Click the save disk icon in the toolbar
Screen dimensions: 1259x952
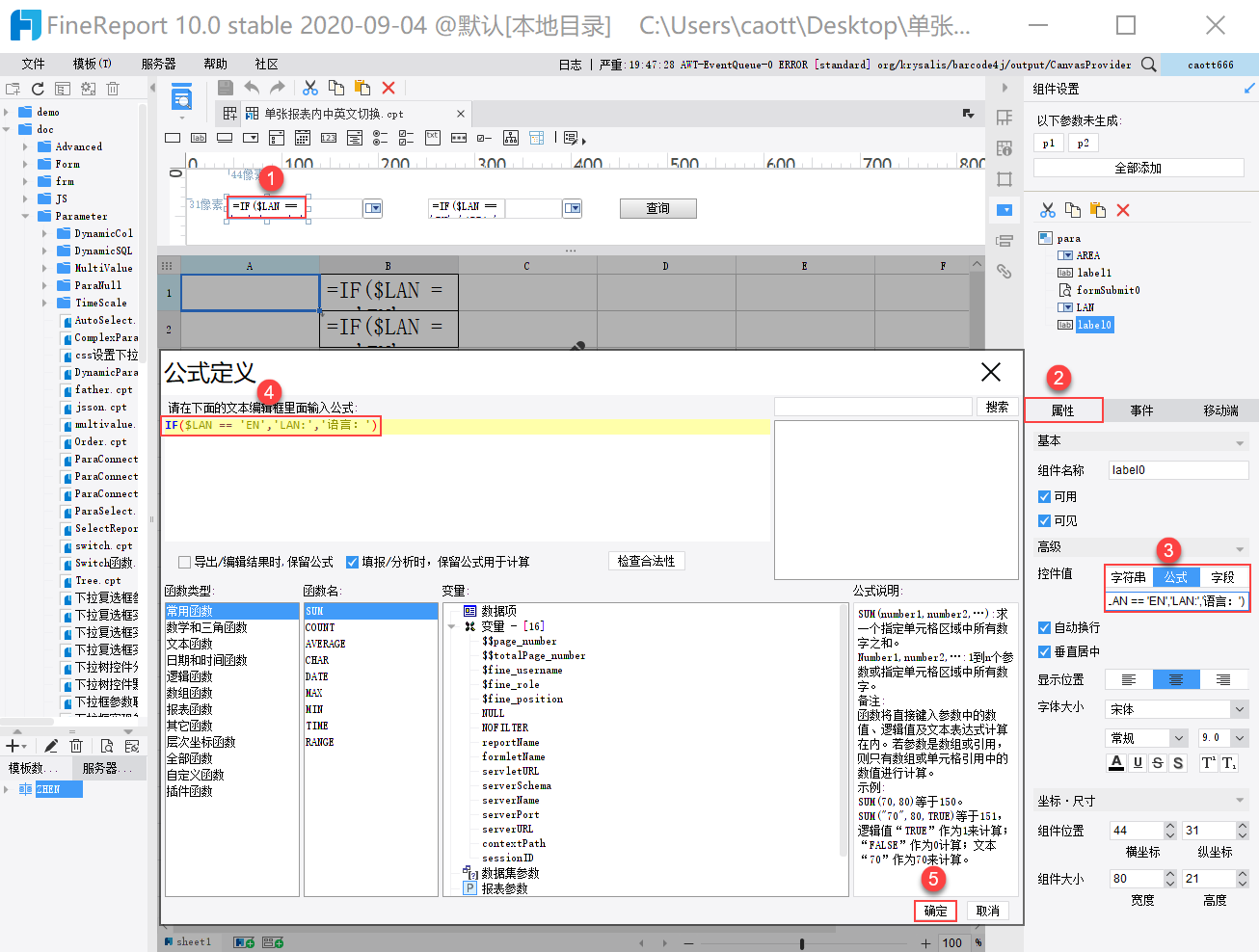(x=226, y=88)
